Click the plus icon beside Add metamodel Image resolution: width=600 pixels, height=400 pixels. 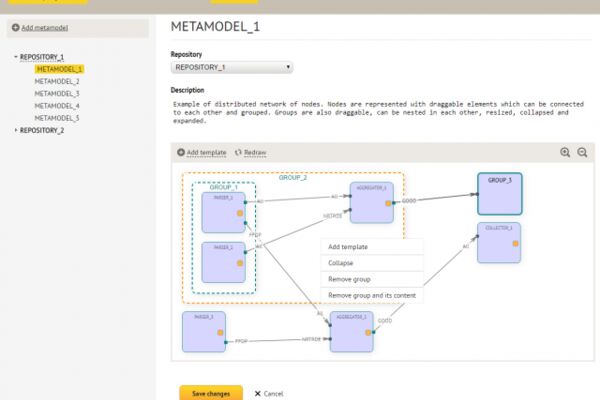point(16,28)
